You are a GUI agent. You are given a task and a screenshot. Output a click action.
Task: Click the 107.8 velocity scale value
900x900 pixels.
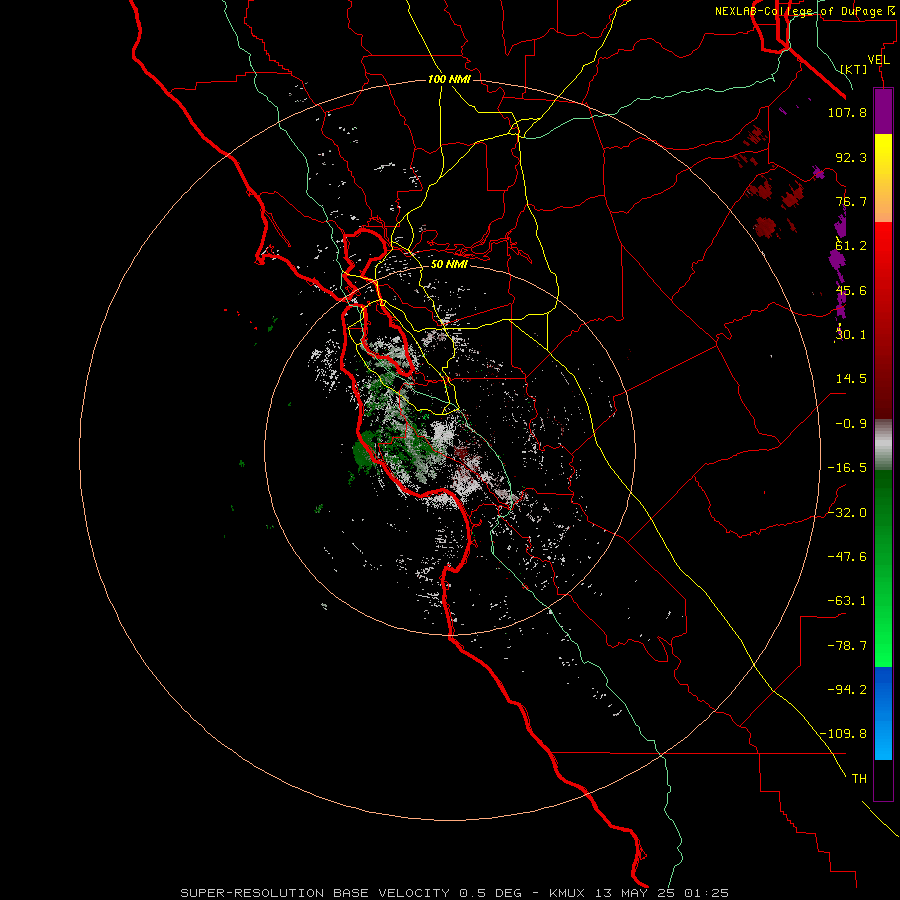847,112
